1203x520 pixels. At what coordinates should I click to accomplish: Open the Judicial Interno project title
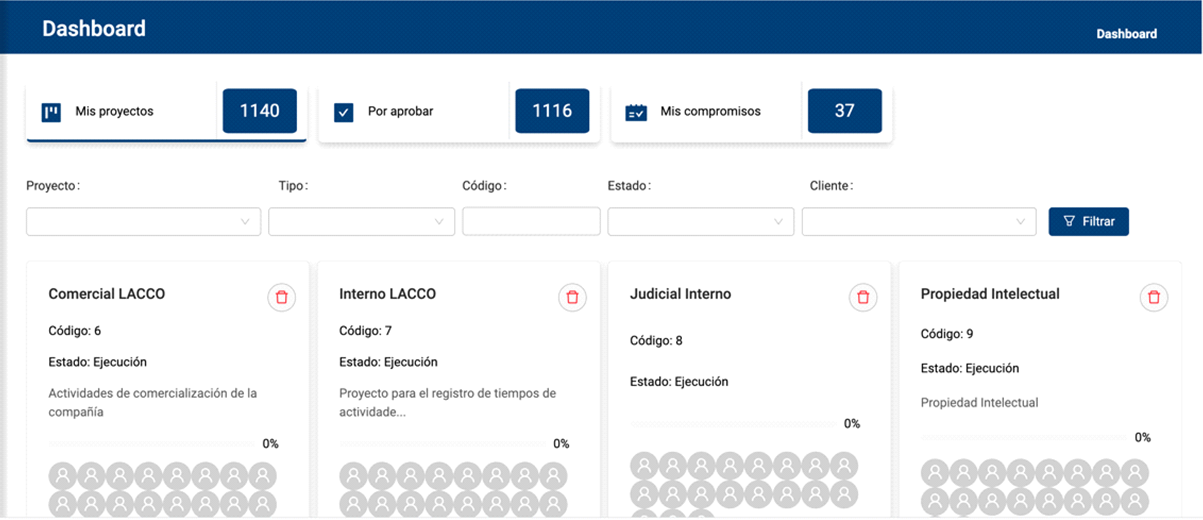[x=680, y=294]
